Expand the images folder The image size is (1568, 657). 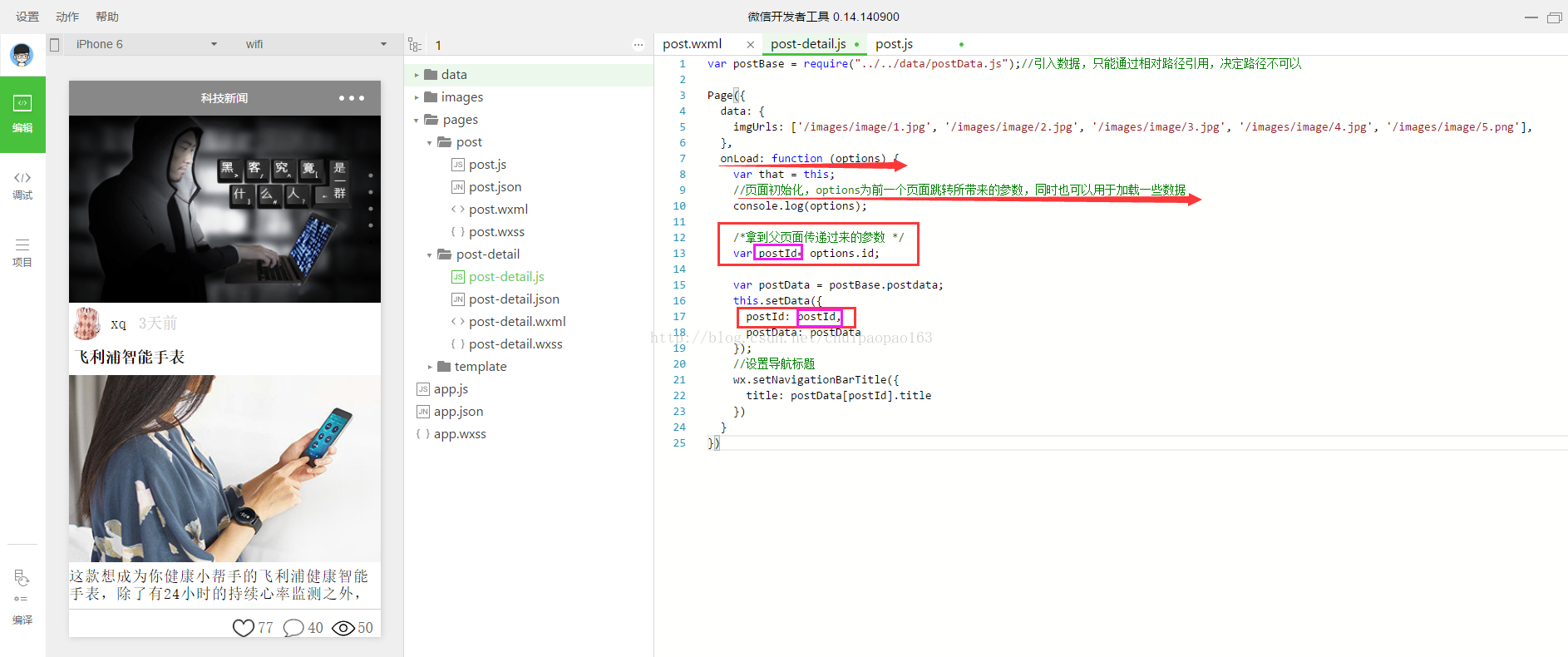(x=417, y=97)
